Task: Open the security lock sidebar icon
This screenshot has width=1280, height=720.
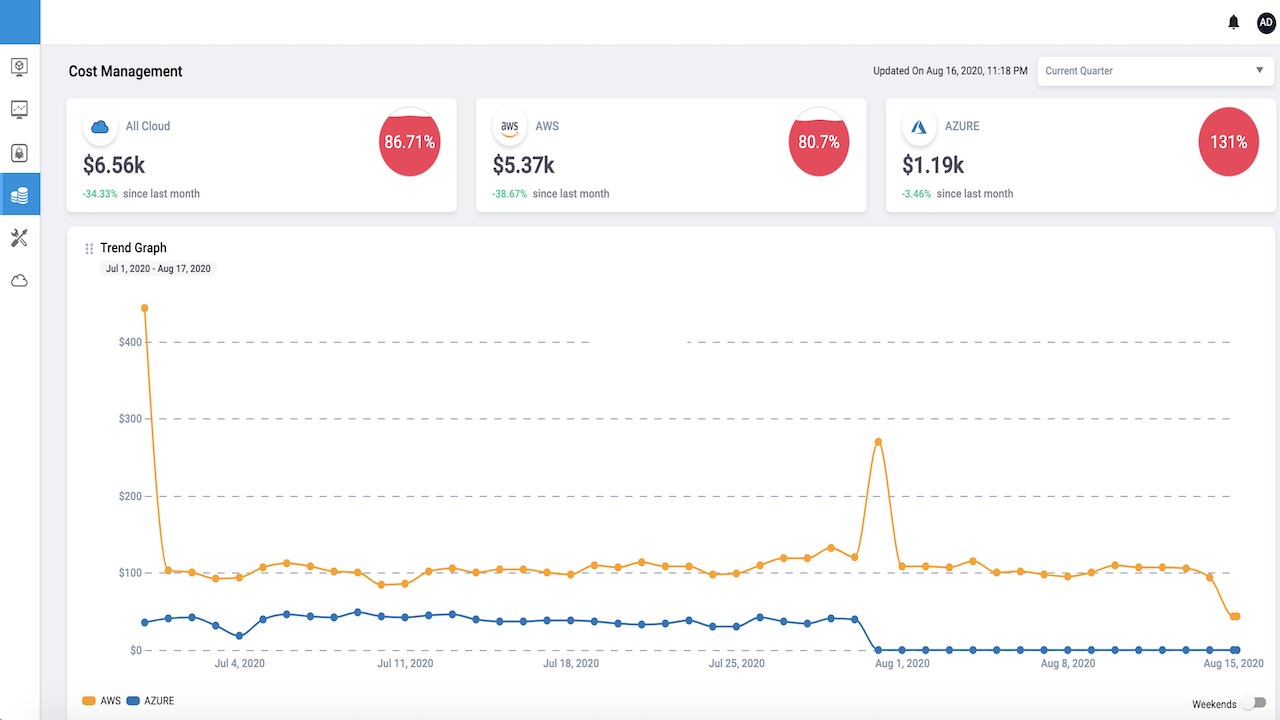Action: 19,153
